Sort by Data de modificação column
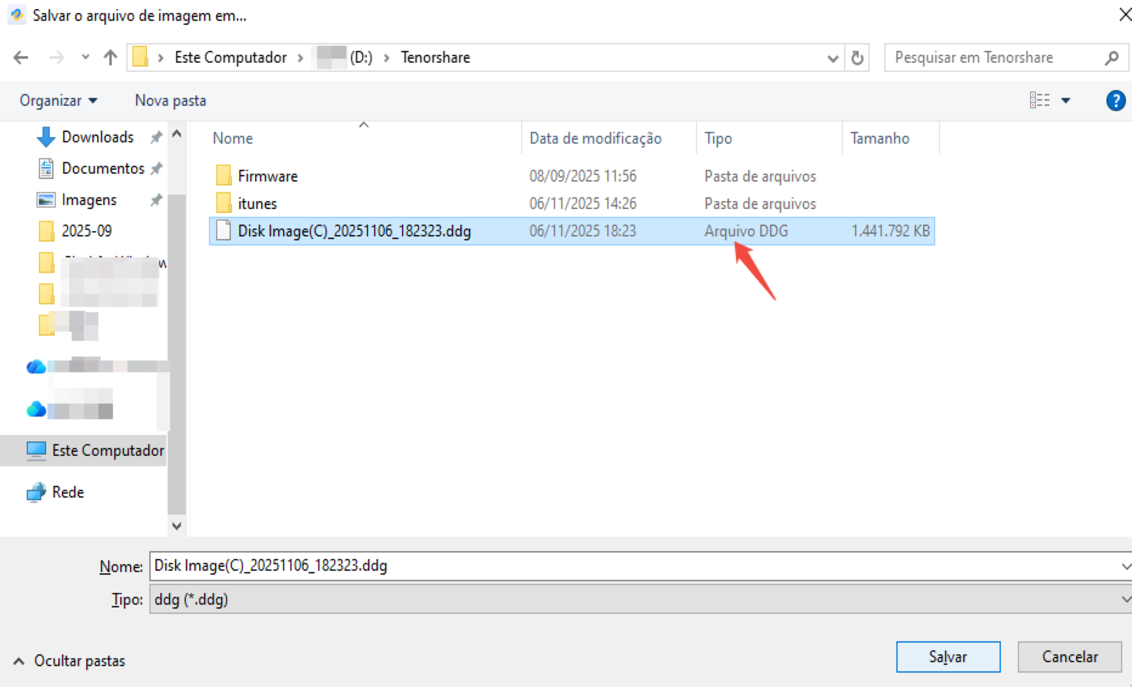This screenshot has width=1132, height=687. [596, 139]
